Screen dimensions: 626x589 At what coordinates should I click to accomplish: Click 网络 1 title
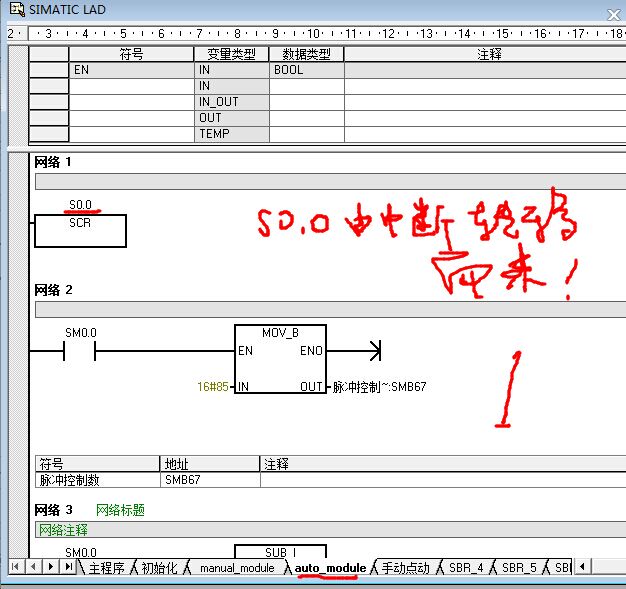(53, 162)
